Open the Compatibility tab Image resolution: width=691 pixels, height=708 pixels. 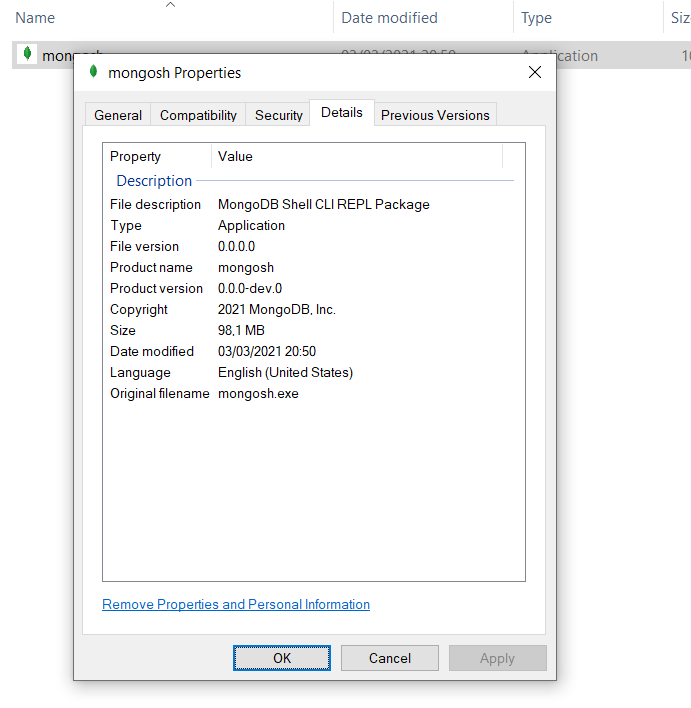(x=198, y=115)
